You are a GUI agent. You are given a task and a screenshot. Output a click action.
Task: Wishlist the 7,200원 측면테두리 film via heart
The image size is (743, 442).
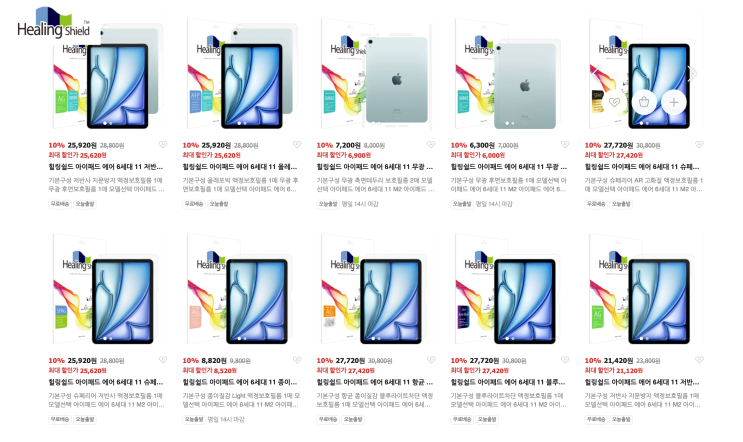pos(431,144)
